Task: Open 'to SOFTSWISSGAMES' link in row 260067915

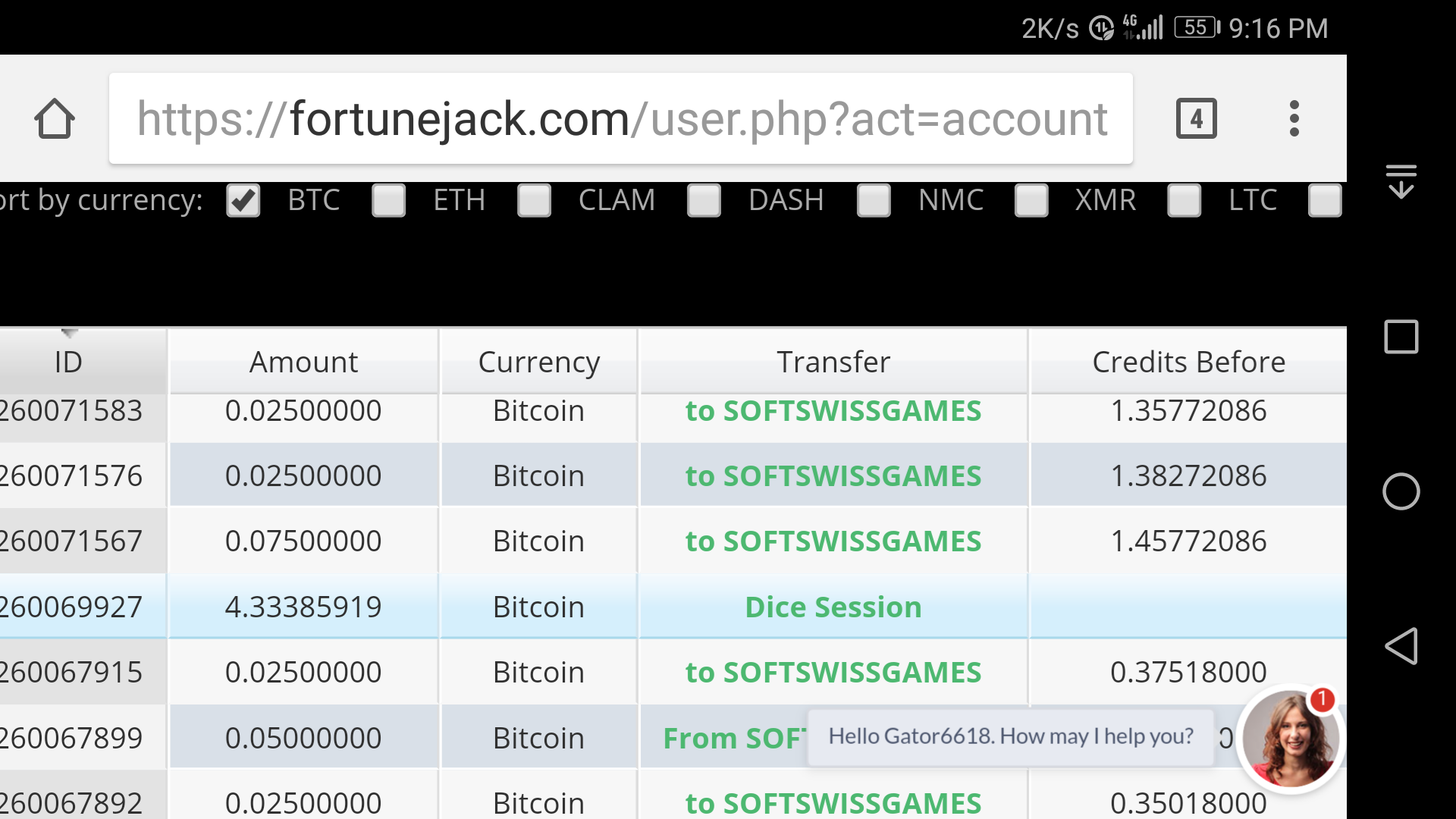Action: 833,673
